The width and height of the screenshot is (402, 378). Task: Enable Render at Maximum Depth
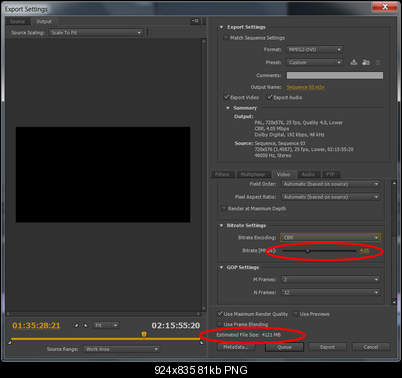pyautogui.click(x=224, y=208)
